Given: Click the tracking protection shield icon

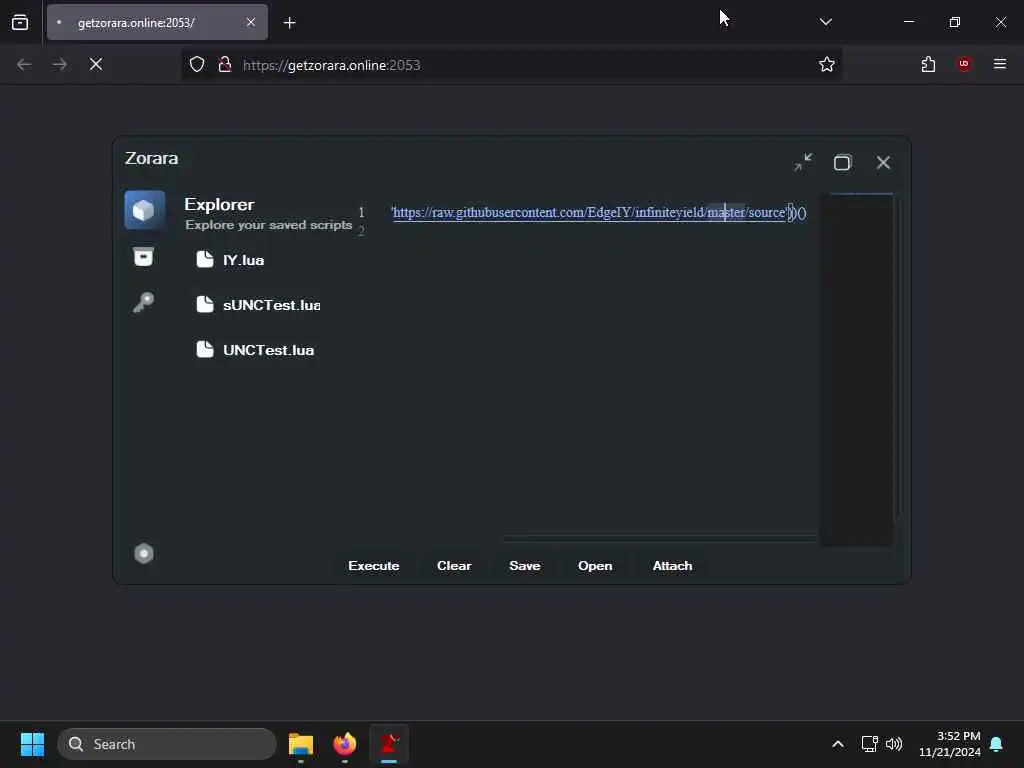Looking at the screenshot, I should point(197,64).
